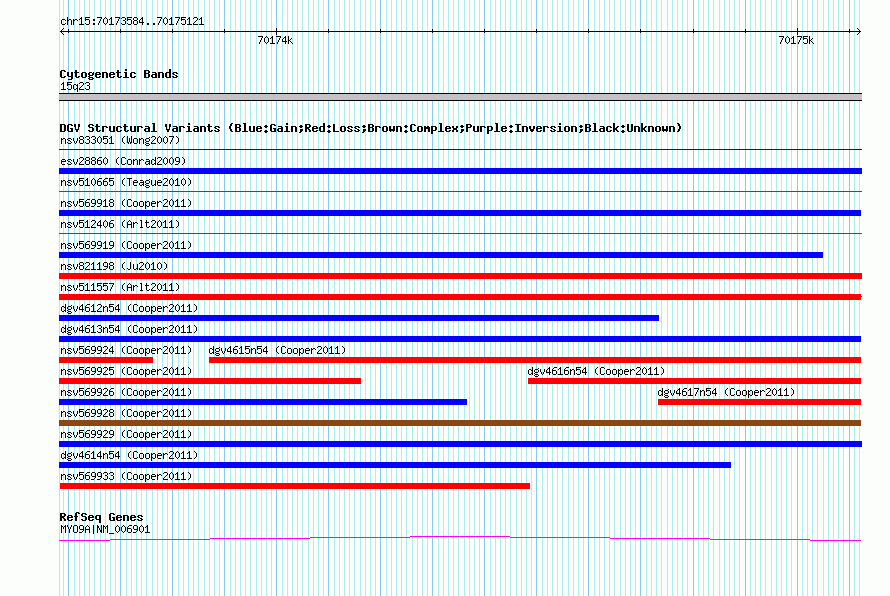Click the magenta MYO9A gene line
This screenshot has height=596, width=890.
point(460,539)
